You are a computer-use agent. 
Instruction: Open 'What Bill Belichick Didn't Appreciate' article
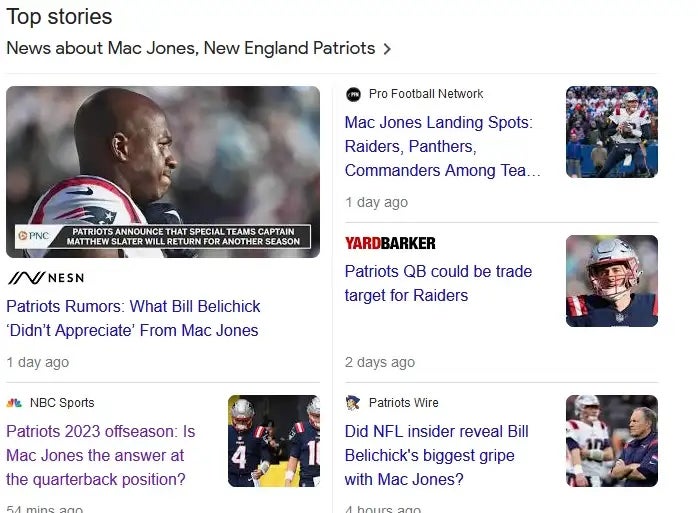pyautogui.click(x=133, y=318)
